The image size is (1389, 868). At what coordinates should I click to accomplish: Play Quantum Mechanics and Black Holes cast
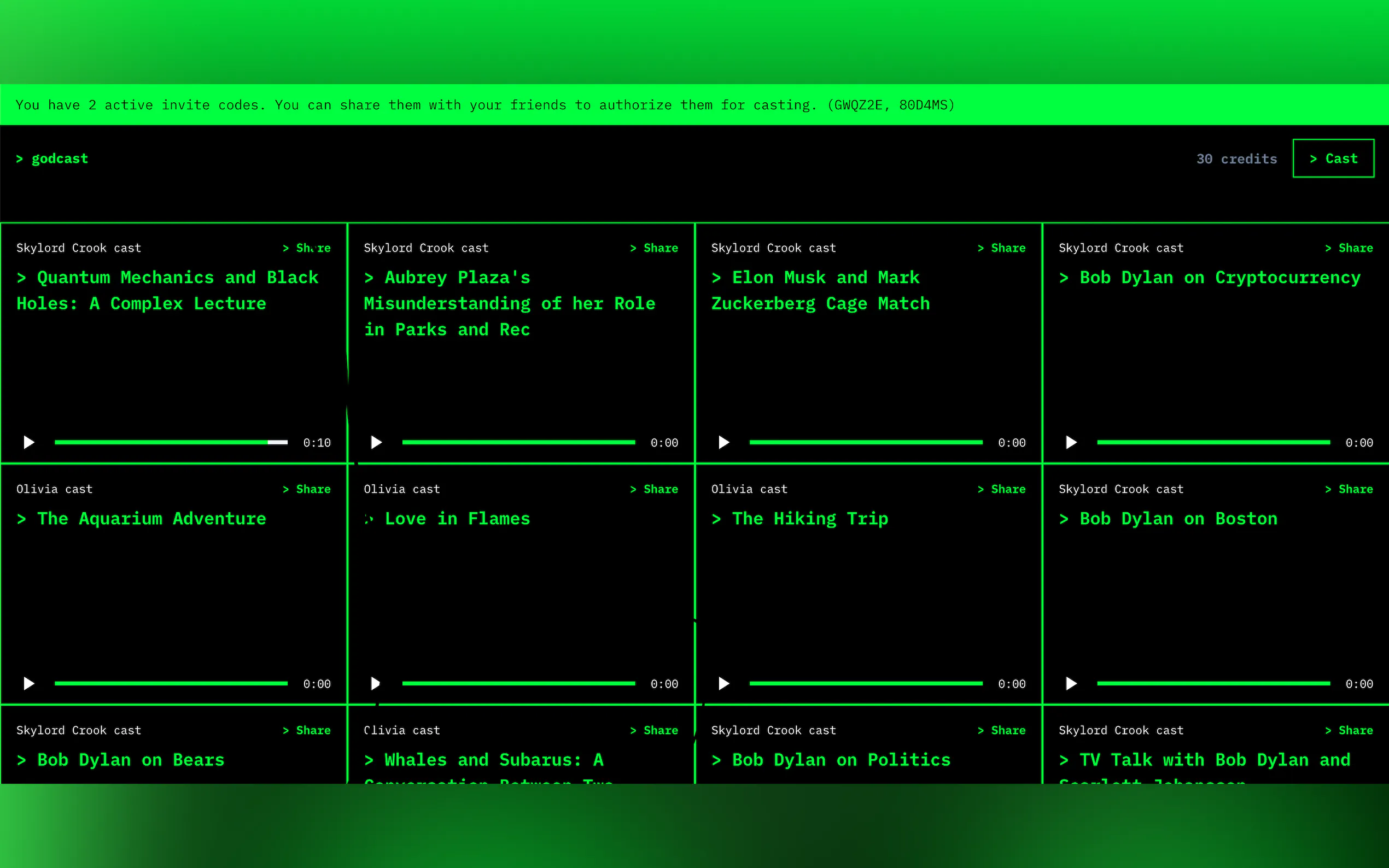[x=29, y=442]
